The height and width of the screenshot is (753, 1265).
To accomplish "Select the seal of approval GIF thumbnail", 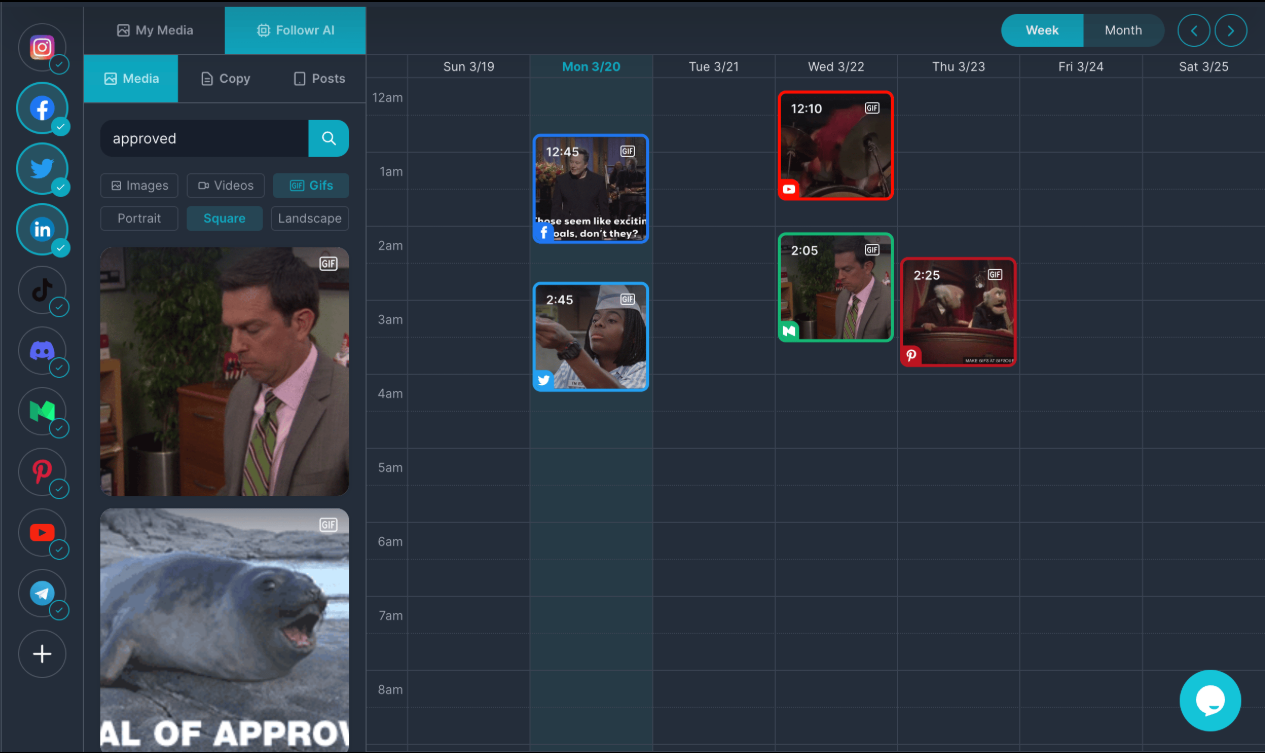I will (224, 630).
